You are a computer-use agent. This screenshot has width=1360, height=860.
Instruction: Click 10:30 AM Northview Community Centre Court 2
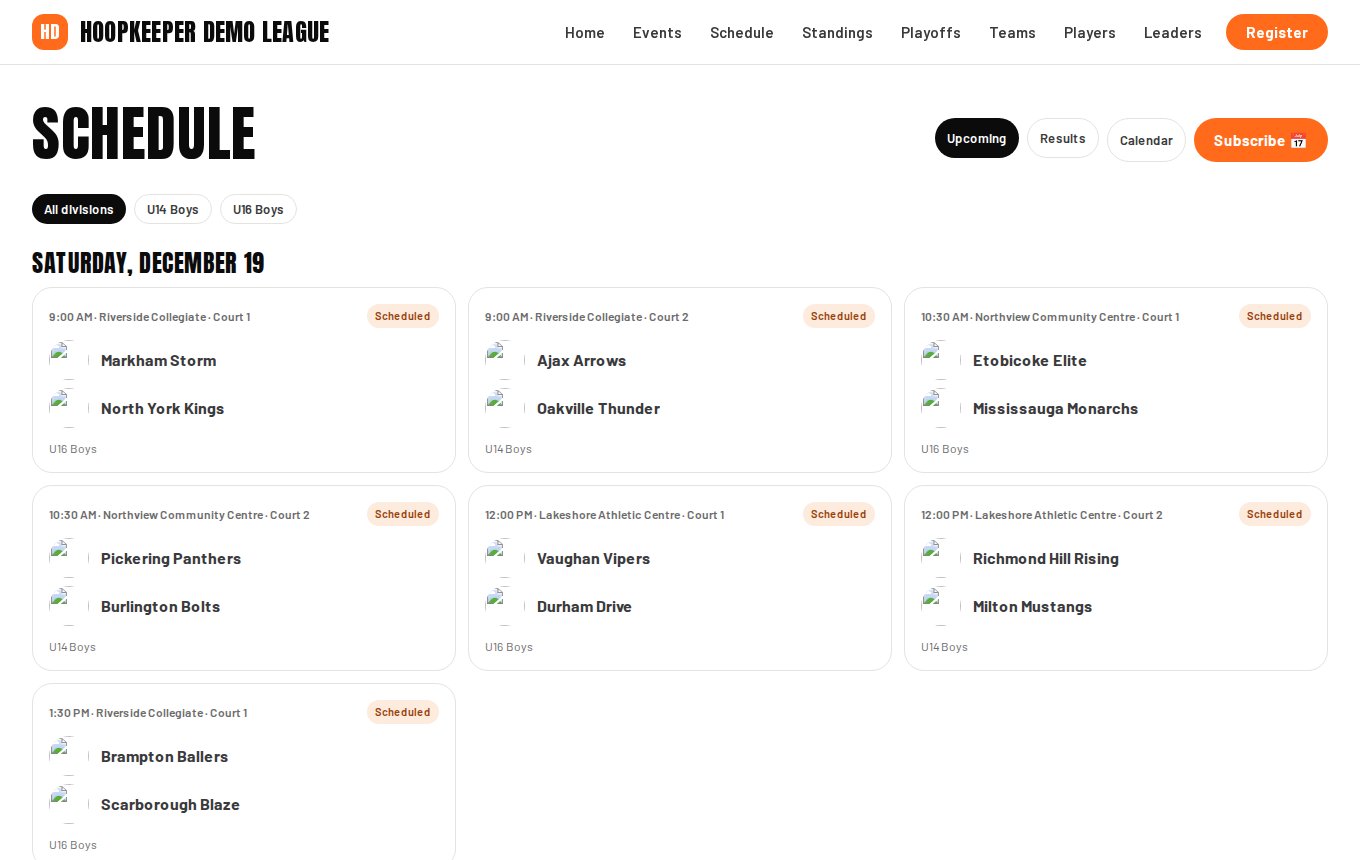click(x=179, y=515)
